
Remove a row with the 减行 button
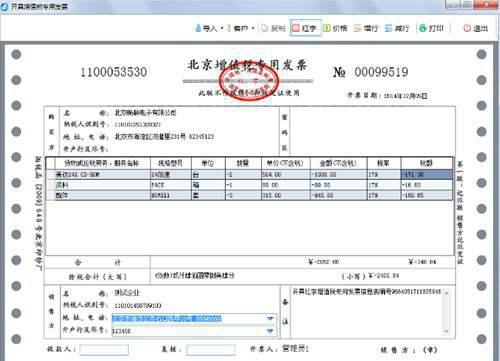point(397,28)
